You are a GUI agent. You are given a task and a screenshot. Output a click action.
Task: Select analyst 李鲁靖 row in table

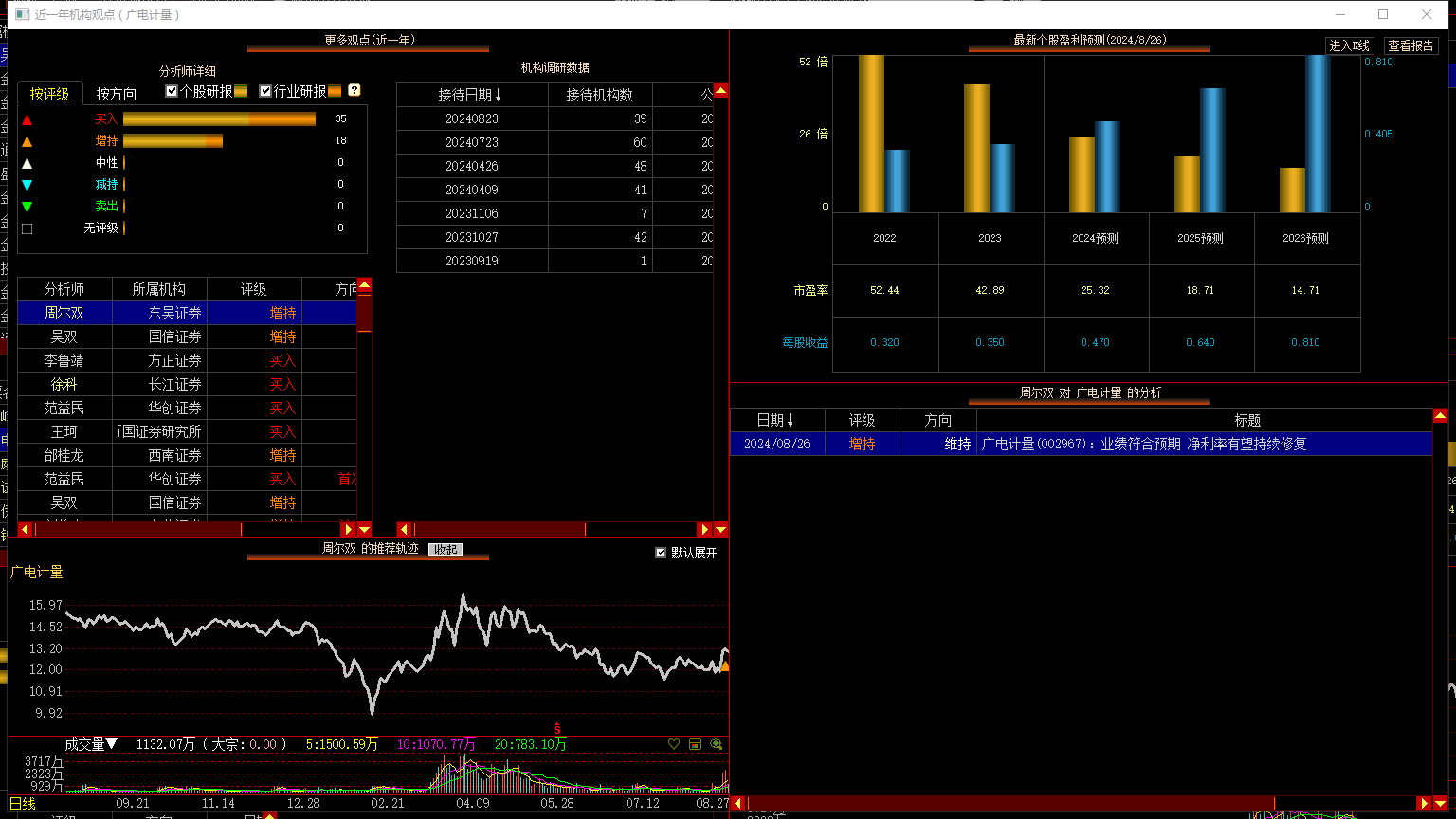[64, 360]
